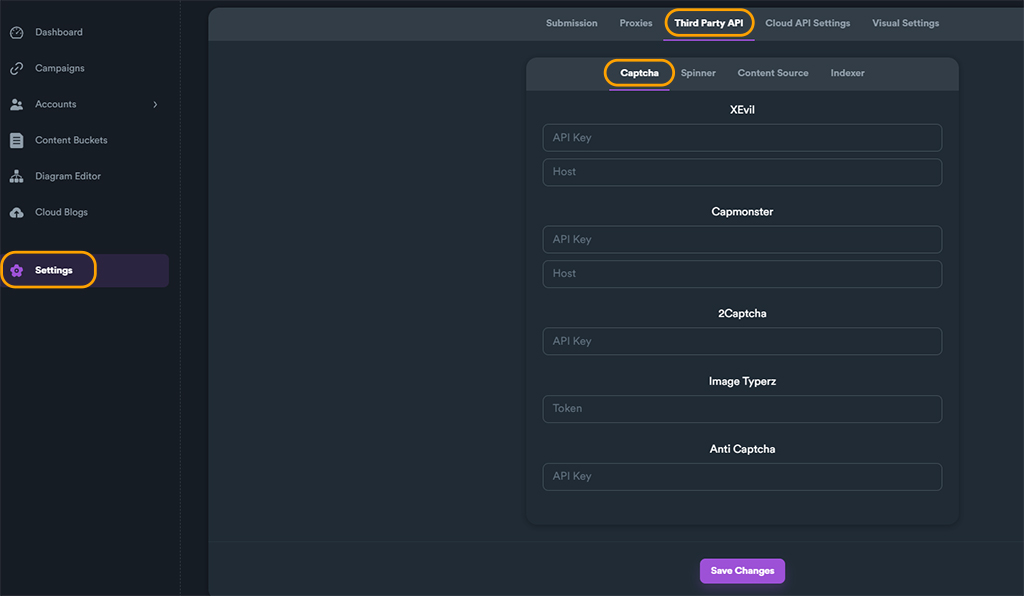The width and height of the screenshot is (1024, 596).
Task: Open the Cloud Blogs page
Action: [x=61, y=212]
